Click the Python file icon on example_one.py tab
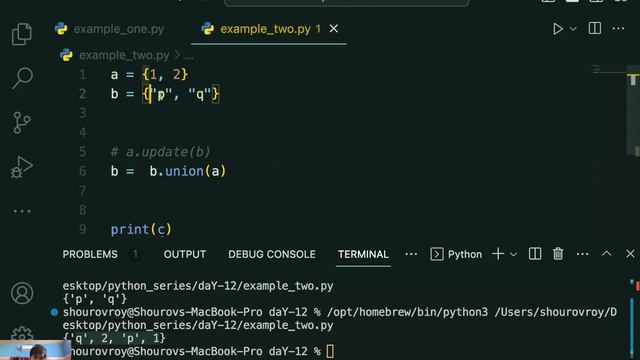The image size is (640, 360). (61, 29)
